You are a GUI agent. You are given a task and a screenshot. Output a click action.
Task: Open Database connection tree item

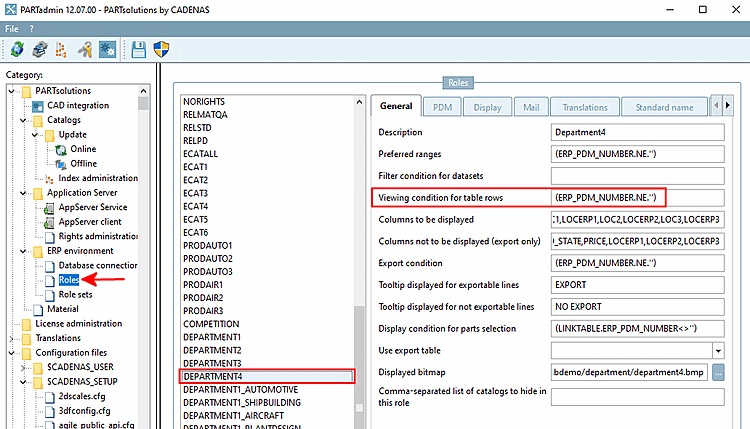coord(98,265)
